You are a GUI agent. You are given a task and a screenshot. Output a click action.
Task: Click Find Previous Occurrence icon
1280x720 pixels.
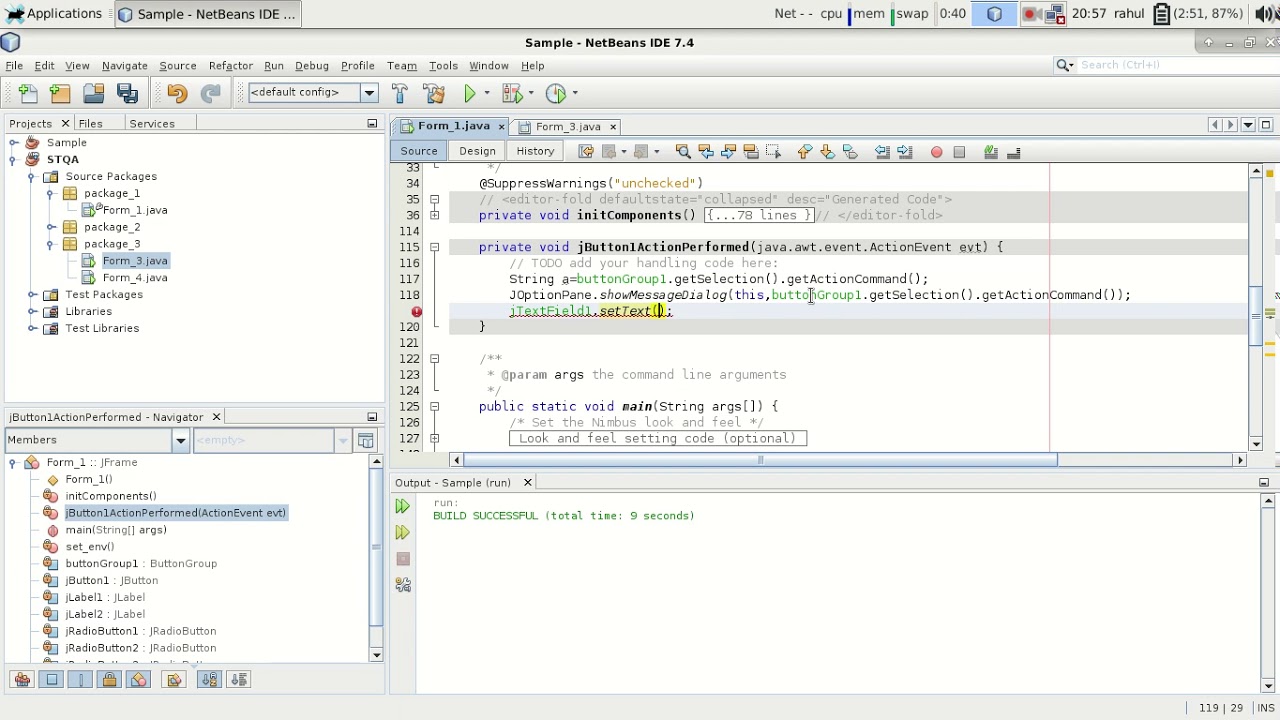[x=706, y=152]
